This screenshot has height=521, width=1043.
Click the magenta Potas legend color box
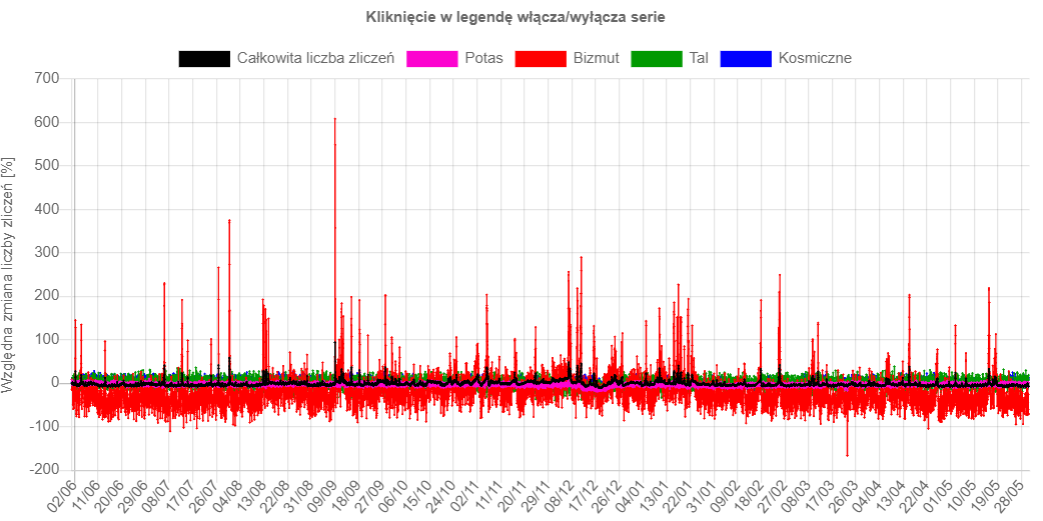click(x=432, y=58)
